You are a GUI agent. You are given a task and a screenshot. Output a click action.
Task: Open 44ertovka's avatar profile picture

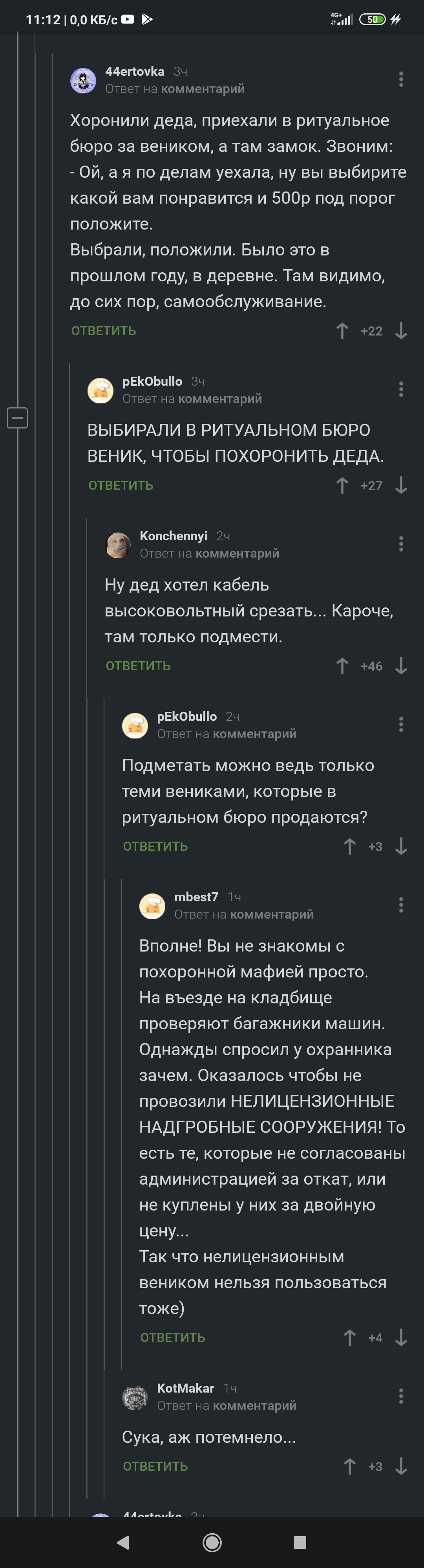point(84,80)
